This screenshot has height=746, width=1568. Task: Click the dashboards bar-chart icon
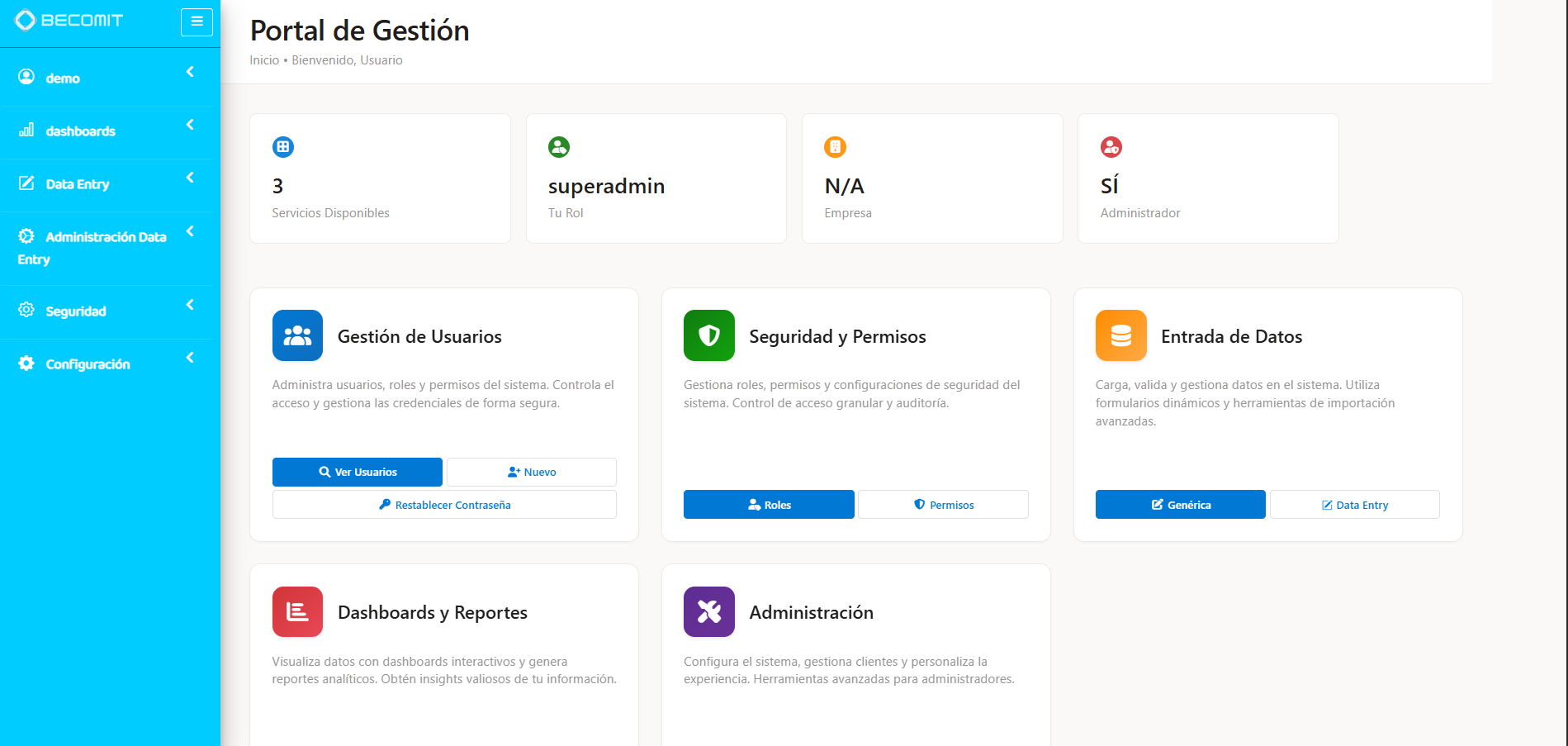pos(26,130)
